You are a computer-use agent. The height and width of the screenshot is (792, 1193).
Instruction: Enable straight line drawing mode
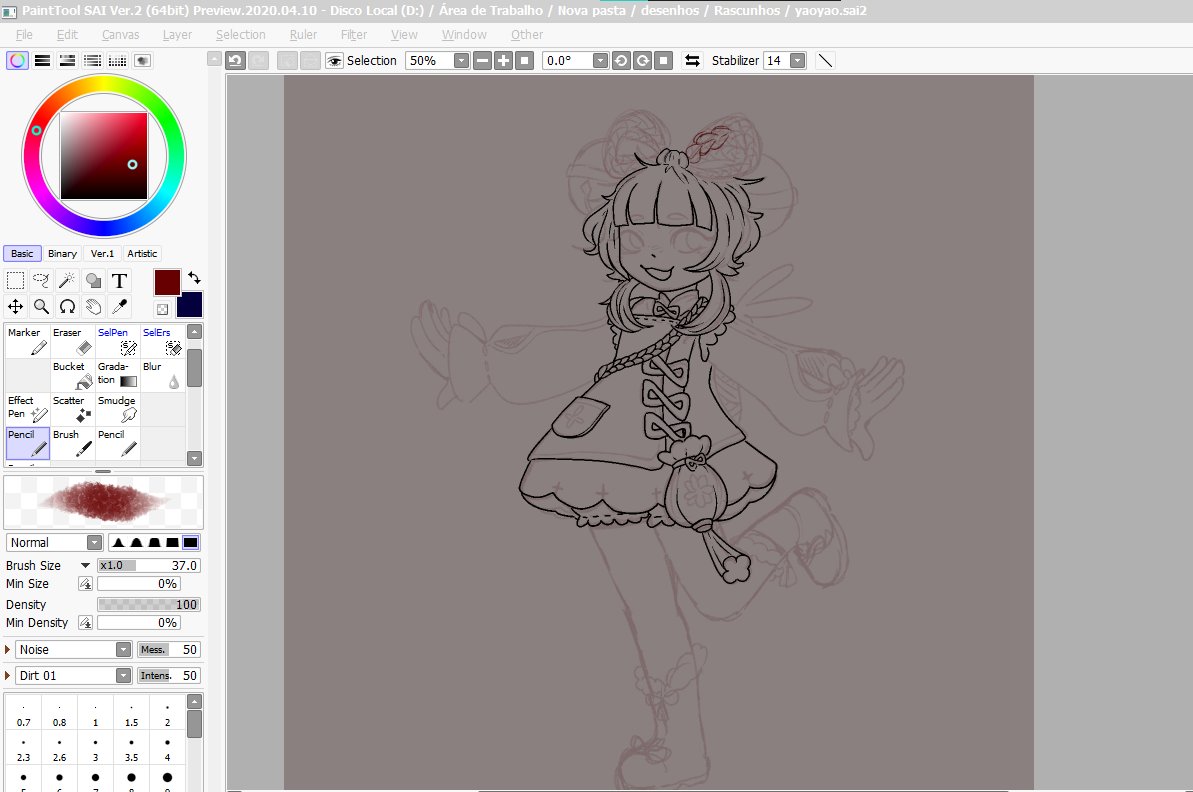pyautogui.click(x=825, y=61)
